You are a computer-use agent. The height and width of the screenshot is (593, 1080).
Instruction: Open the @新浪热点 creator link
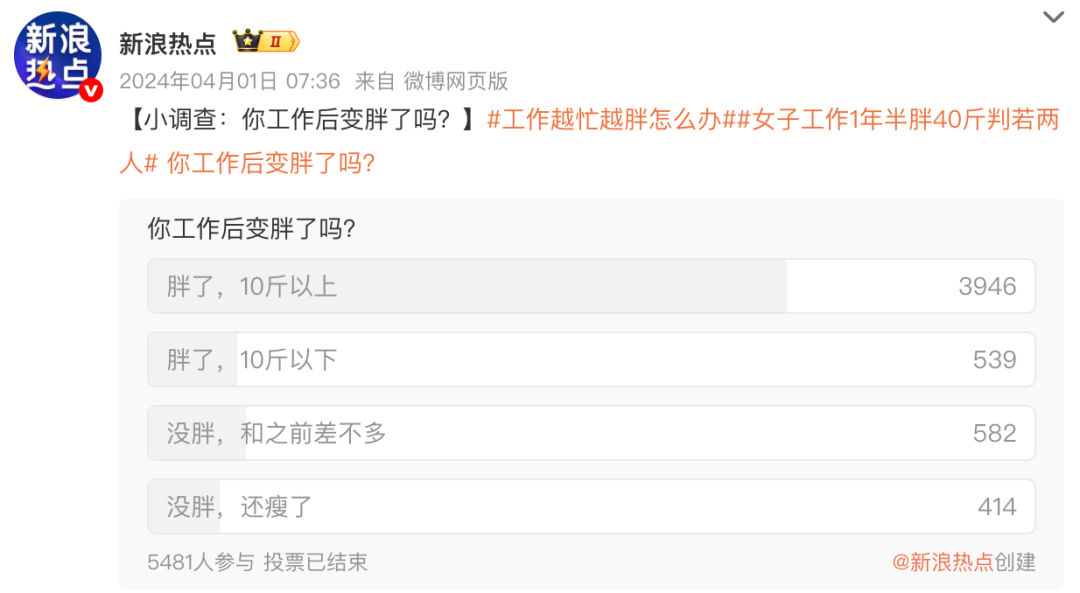tap(942, 562)
